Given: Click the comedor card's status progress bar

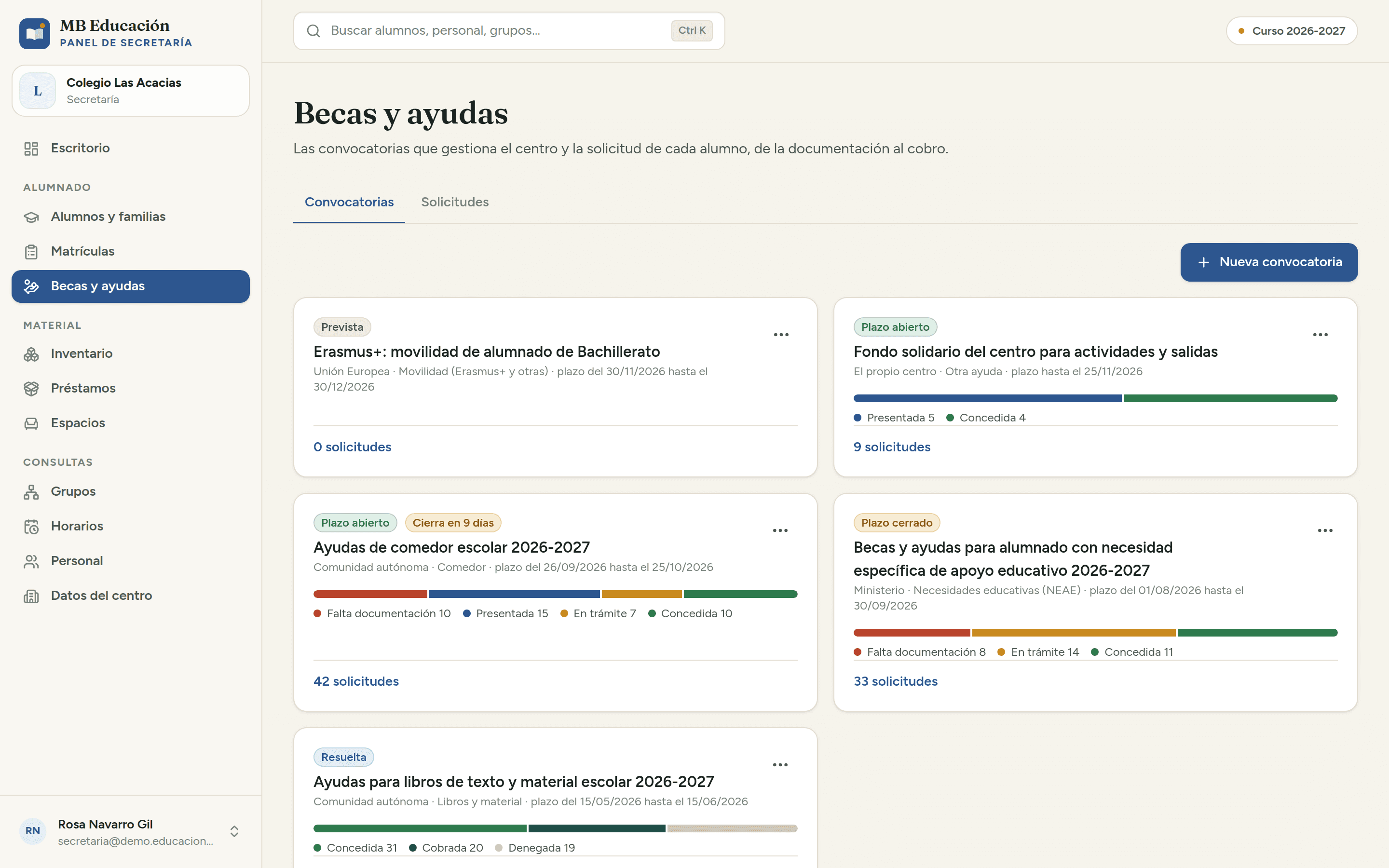Looking at the screenshot, I should pyautogui.click(x=556, y=594).
